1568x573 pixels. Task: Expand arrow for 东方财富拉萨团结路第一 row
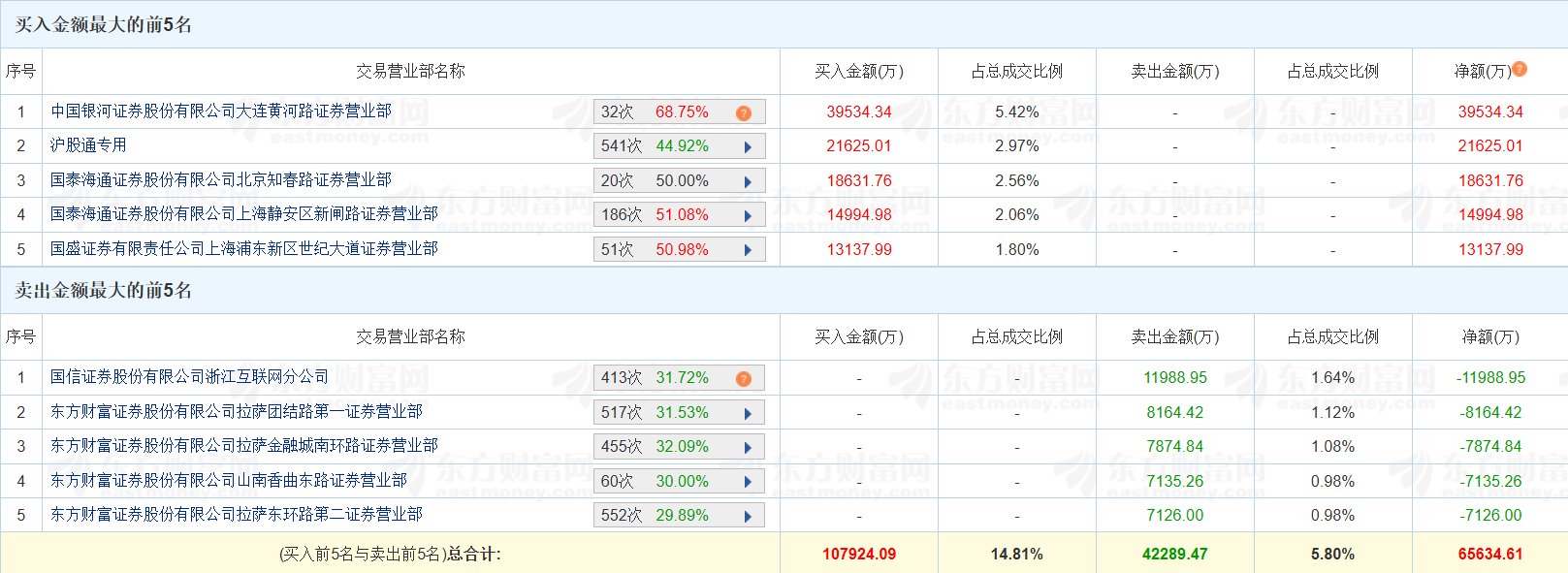pos(748,413)
